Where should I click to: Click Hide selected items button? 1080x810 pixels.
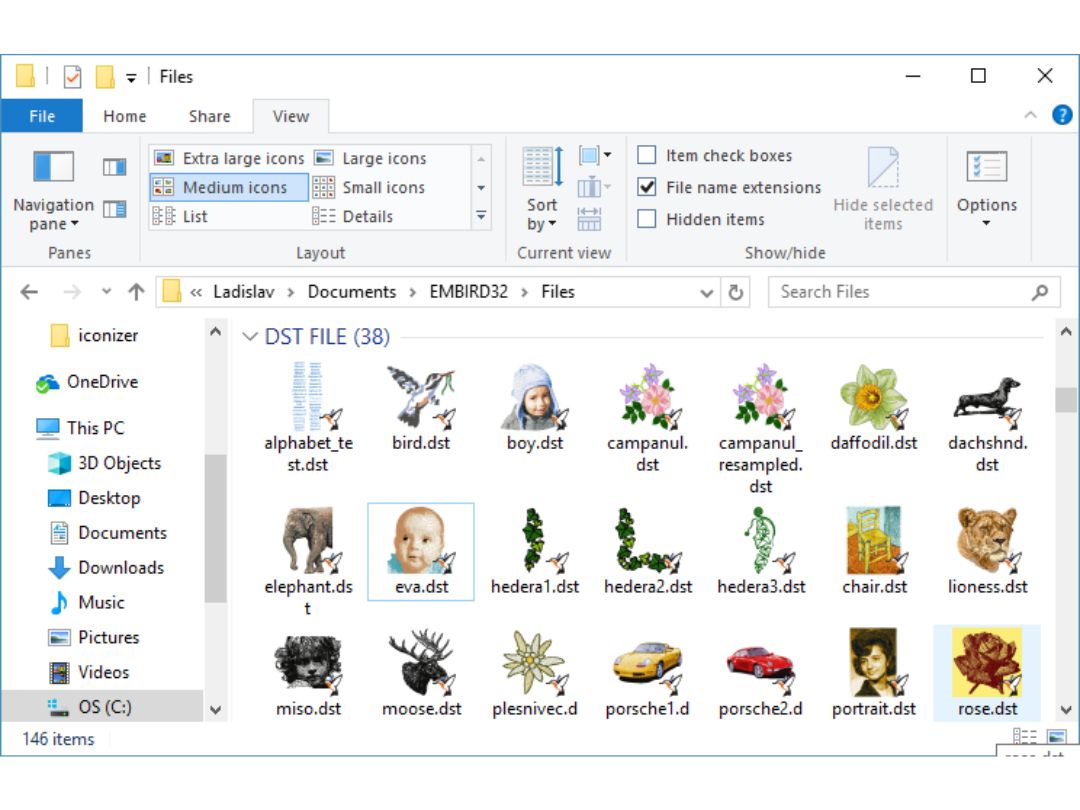pyautogui.click(x=883, y=189)
